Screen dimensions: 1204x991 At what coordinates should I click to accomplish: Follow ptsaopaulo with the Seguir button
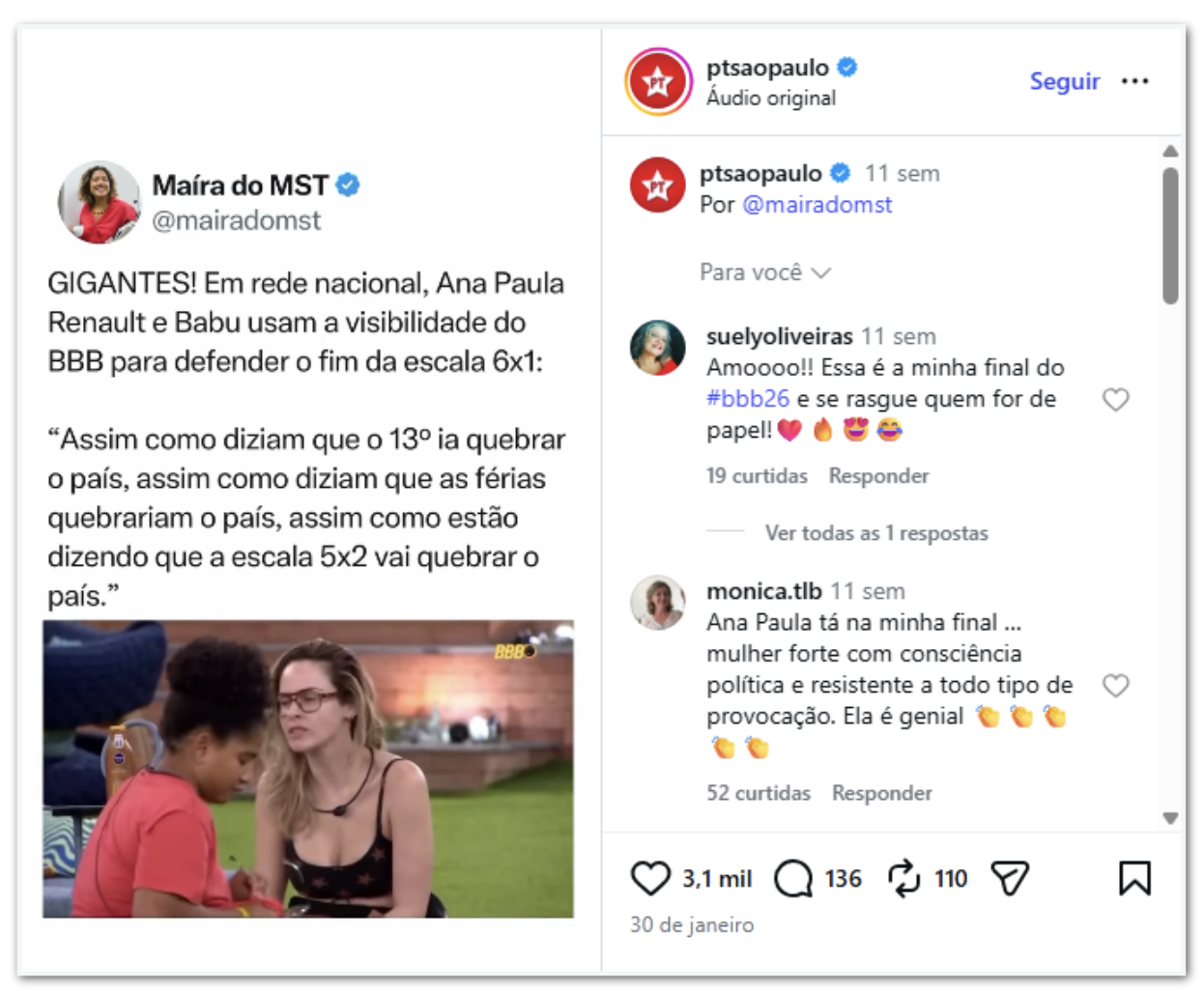coord(1064,81)
